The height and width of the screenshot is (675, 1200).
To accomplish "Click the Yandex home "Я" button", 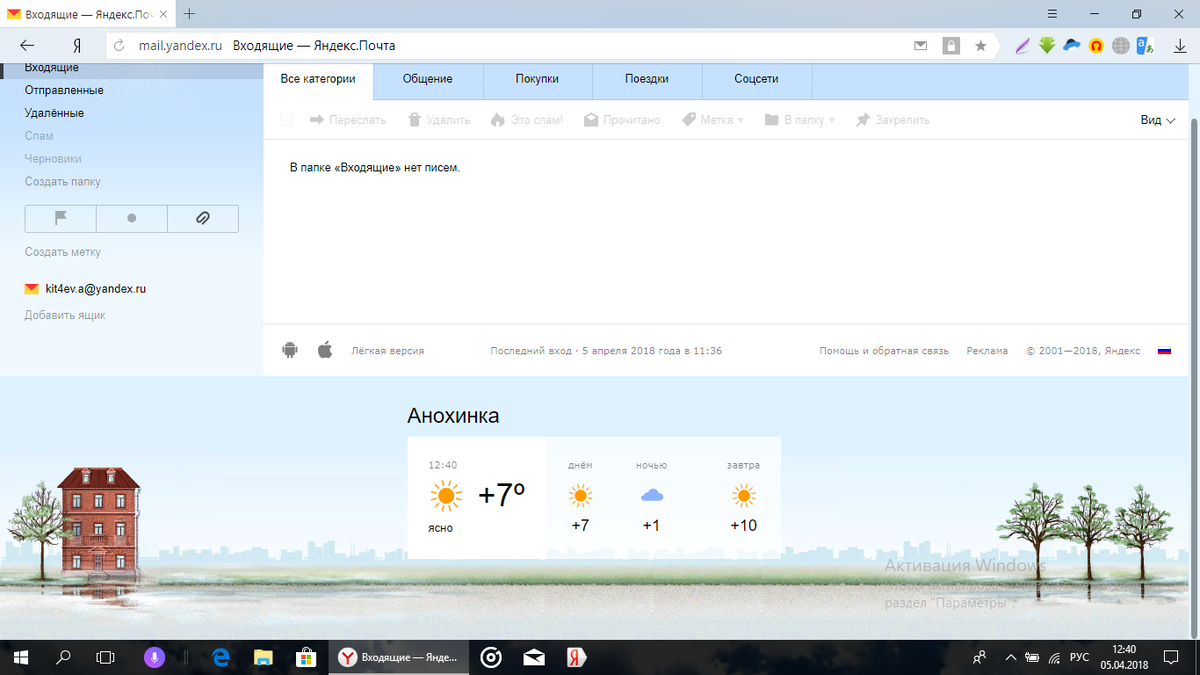I will 76,45.
